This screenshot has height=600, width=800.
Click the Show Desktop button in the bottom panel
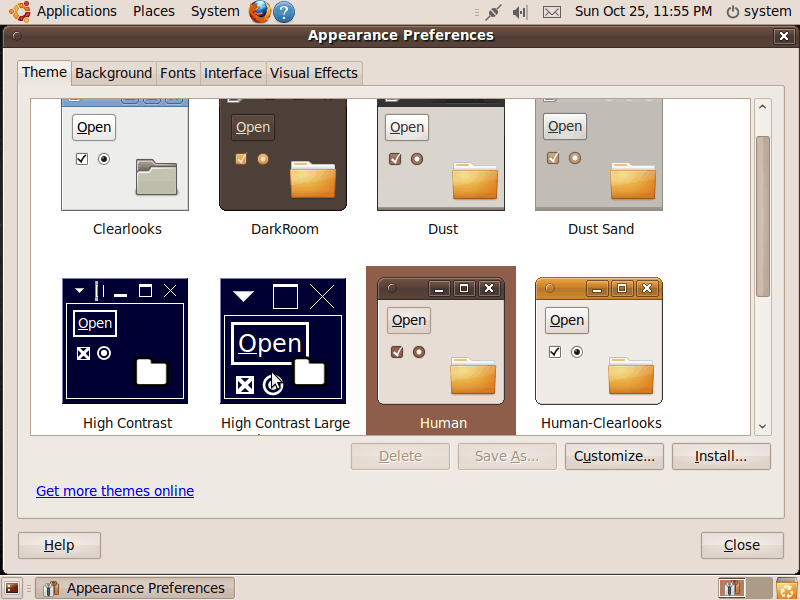(12, 588)
